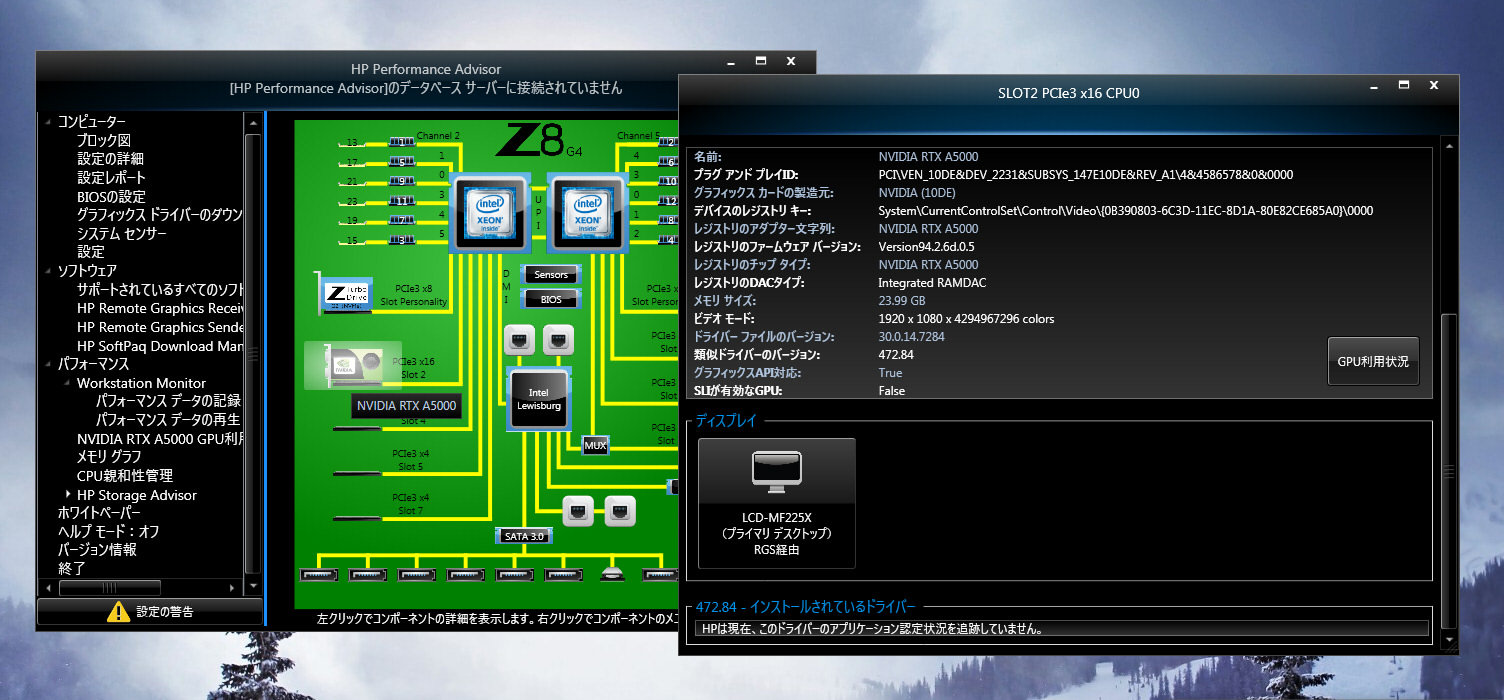Click the SLOT2 window's vertical scrollbar
Viewport: 1504px width, 700px height.
coord(1449,471)
